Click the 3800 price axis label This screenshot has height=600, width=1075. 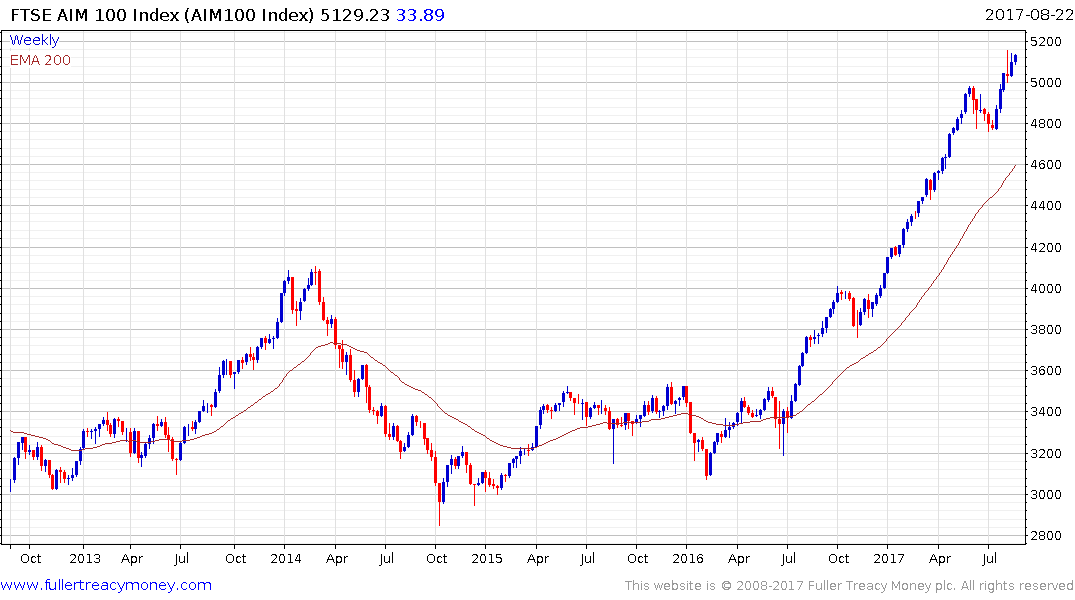click(x=1046, y=330)
